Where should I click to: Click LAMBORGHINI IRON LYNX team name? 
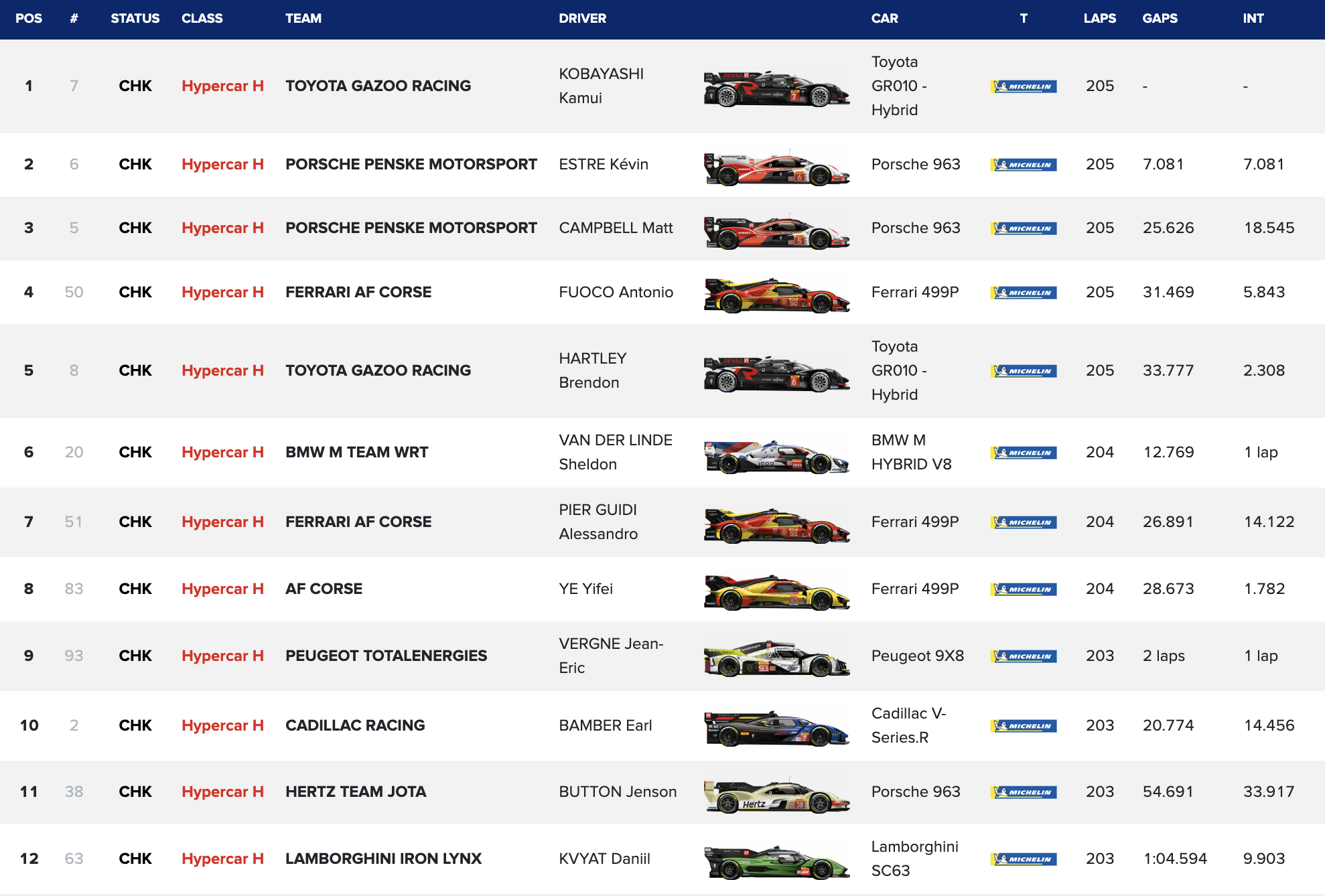383,858
